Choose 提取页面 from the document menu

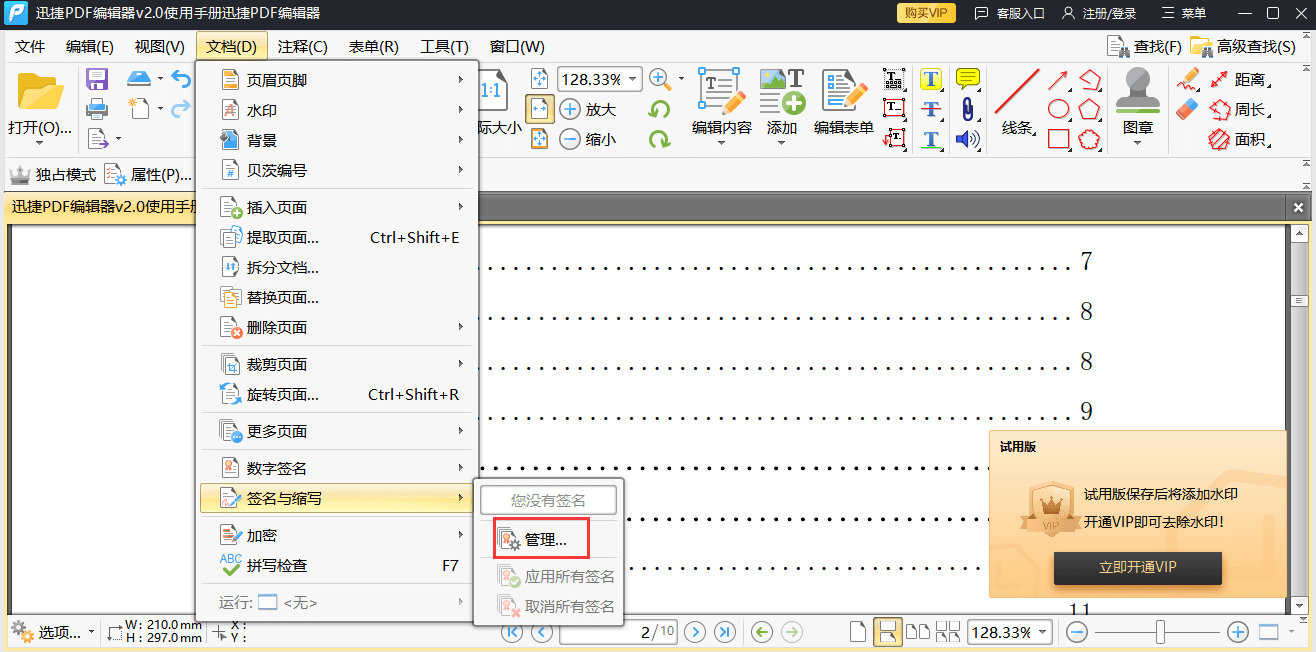pyautogui.click(x=337, y=237)
